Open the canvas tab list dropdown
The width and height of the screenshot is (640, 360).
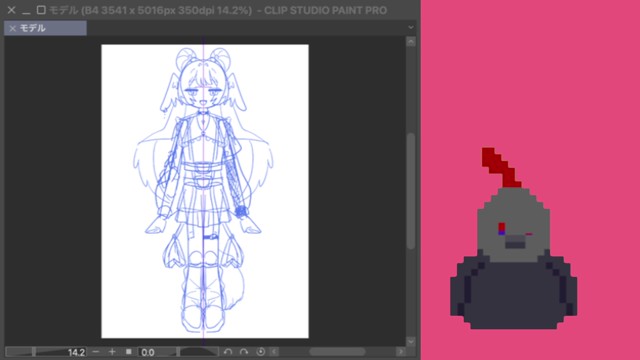coord(411,27)
